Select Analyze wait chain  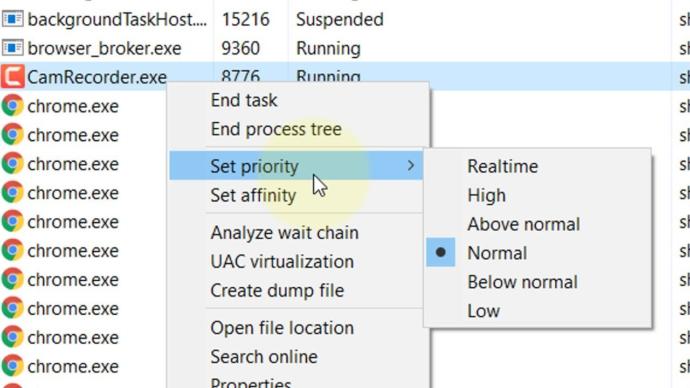284,233
